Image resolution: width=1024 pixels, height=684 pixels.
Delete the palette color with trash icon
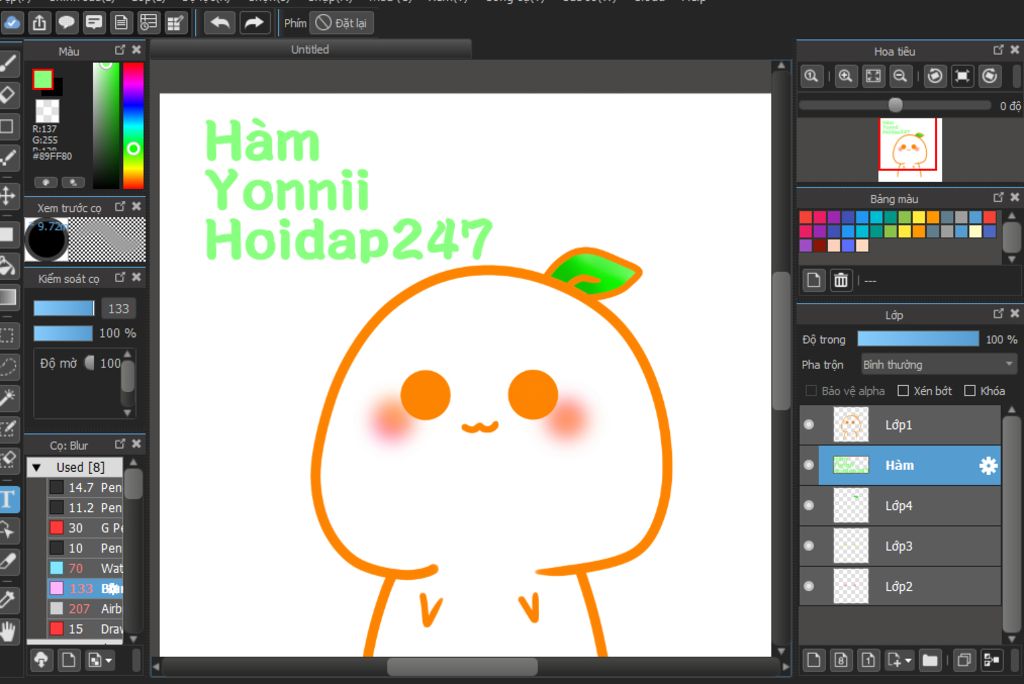coord(840,280)
